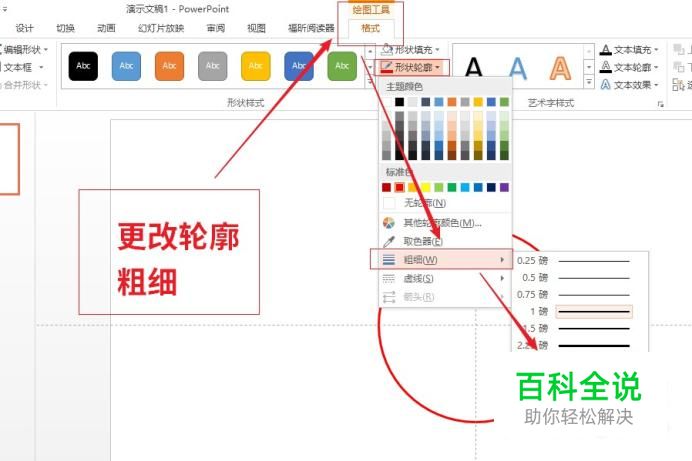Click the 文本效果 icon
The image size is (692, 461).
click(x=606, y=84)
